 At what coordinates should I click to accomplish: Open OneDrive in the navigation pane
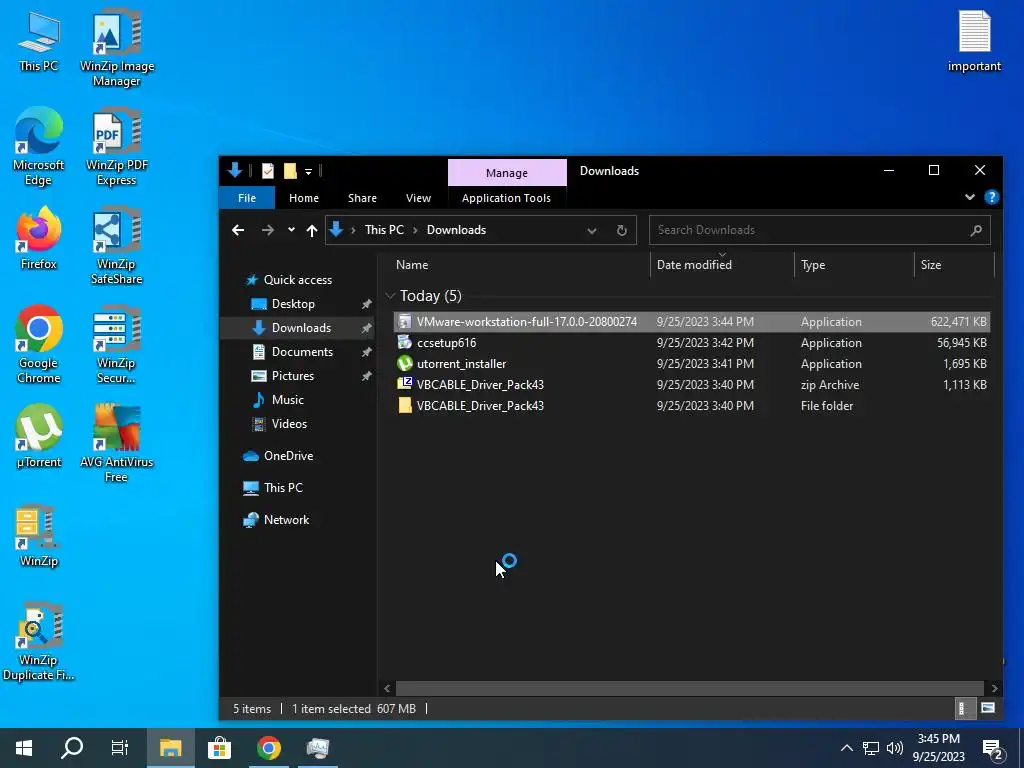288,456
